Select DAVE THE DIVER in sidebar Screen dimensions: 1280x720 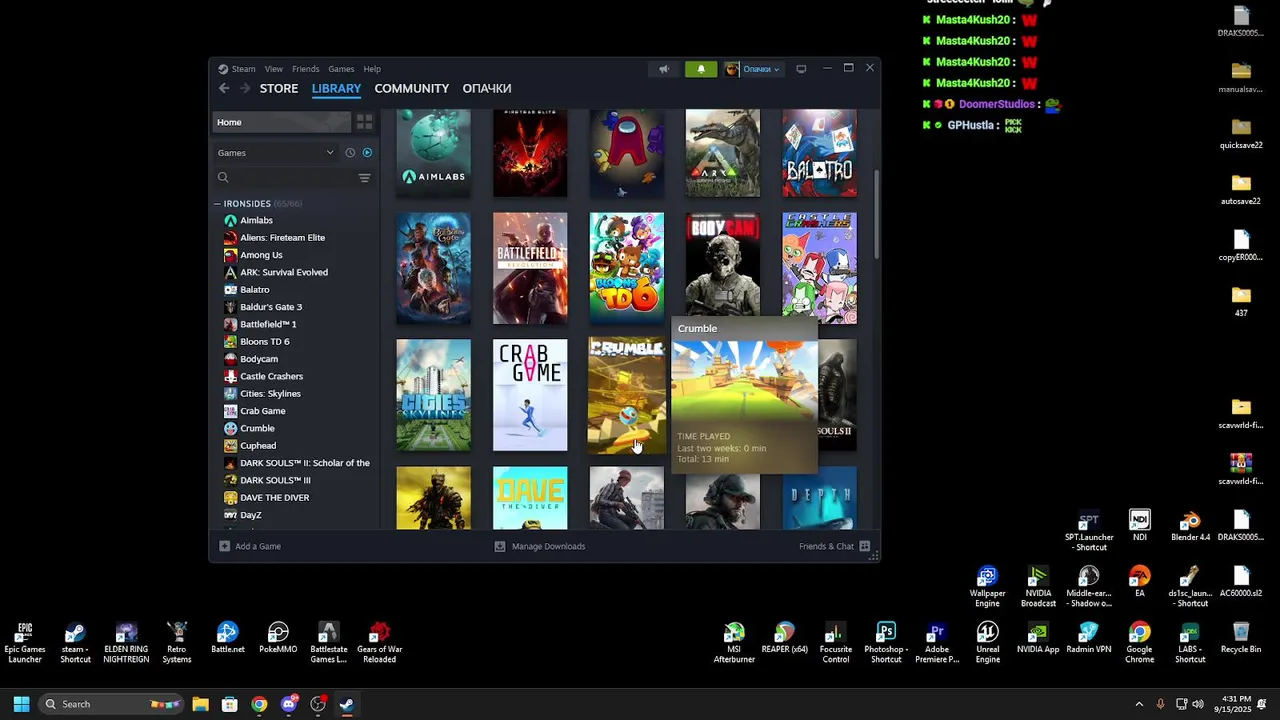[274, 498]
